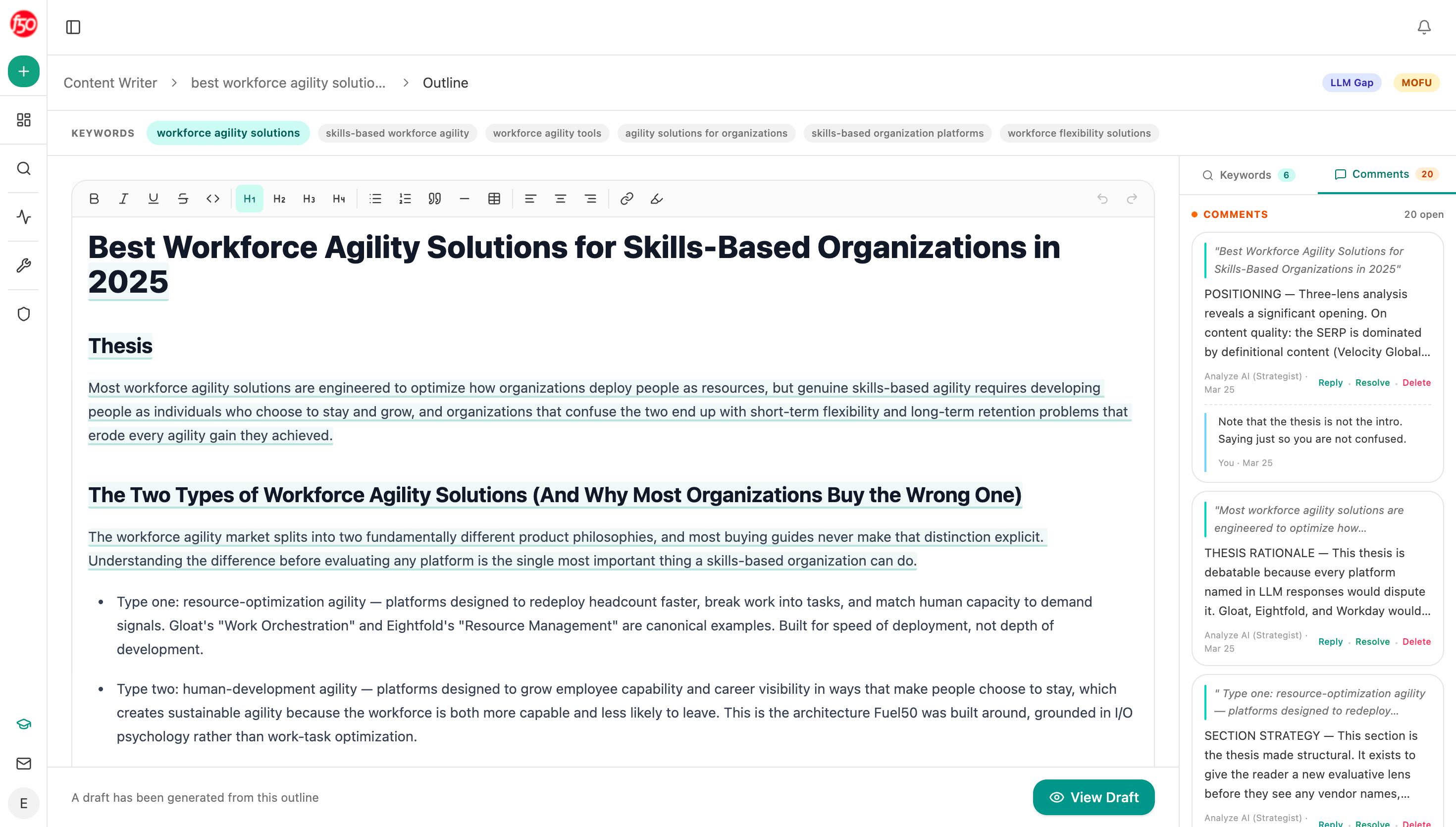Screen dimensions: 1456x827
Task: Open the wrench tools icon in sidebar
Action: point(23,265)
